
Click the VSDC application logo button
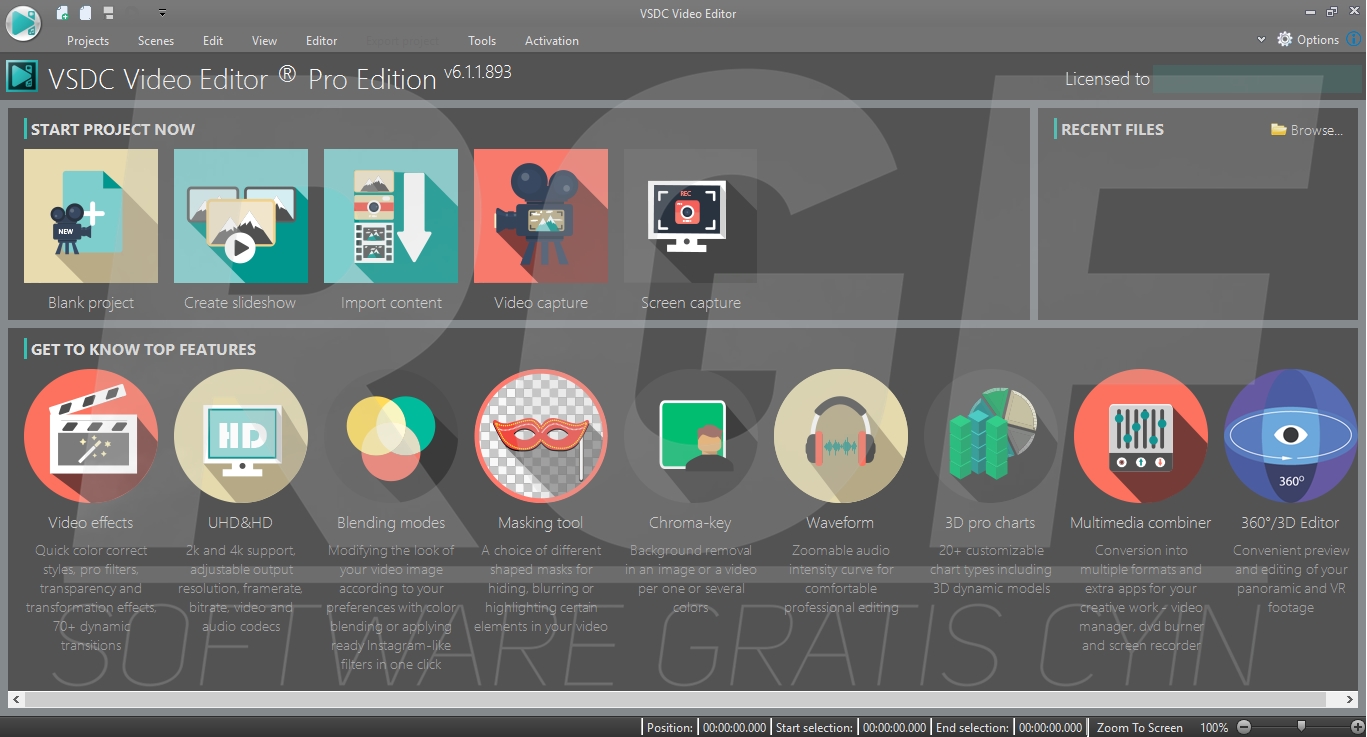tap(23, 23)
